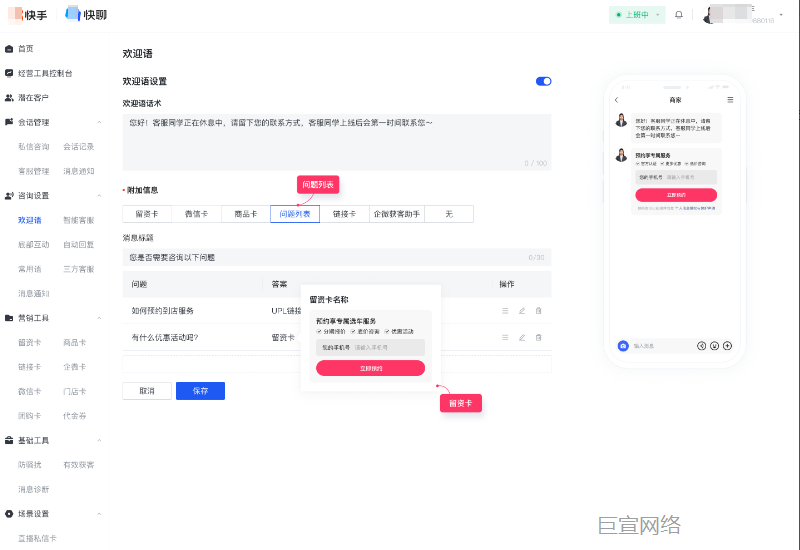Open 会话记录 in sidebar
The width and height of the screenshot is (800, 550).
pyautogui.click(x=79, y=146)
